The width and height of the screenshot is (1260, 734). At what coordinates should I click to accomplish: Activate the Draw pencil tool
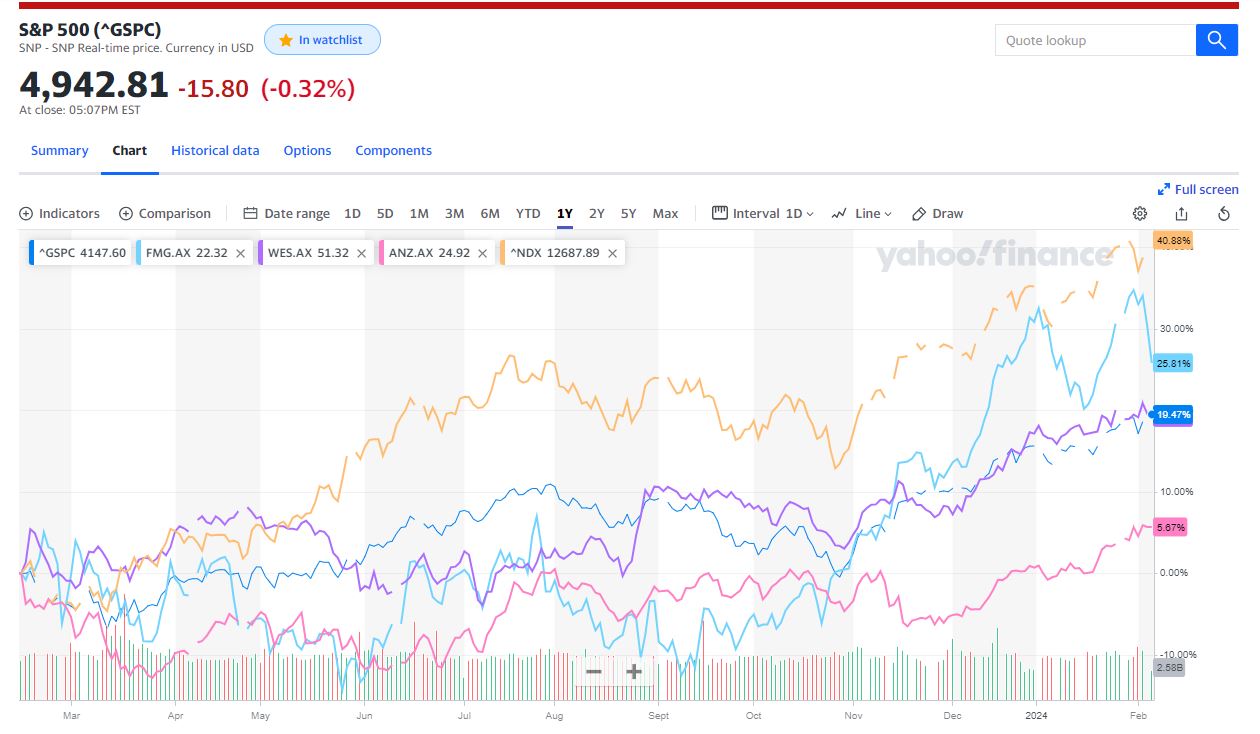tap(937, 213)
